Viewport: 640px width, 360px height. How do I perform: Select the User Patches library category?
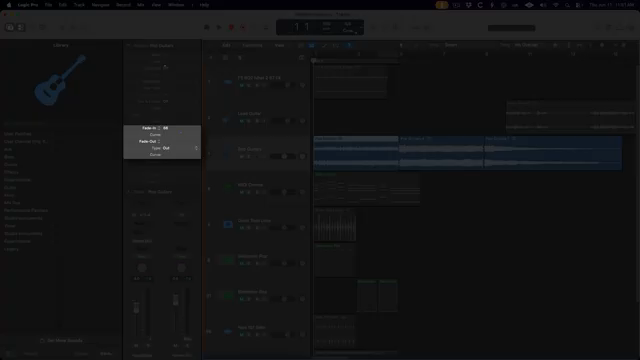tap(18, 134)
